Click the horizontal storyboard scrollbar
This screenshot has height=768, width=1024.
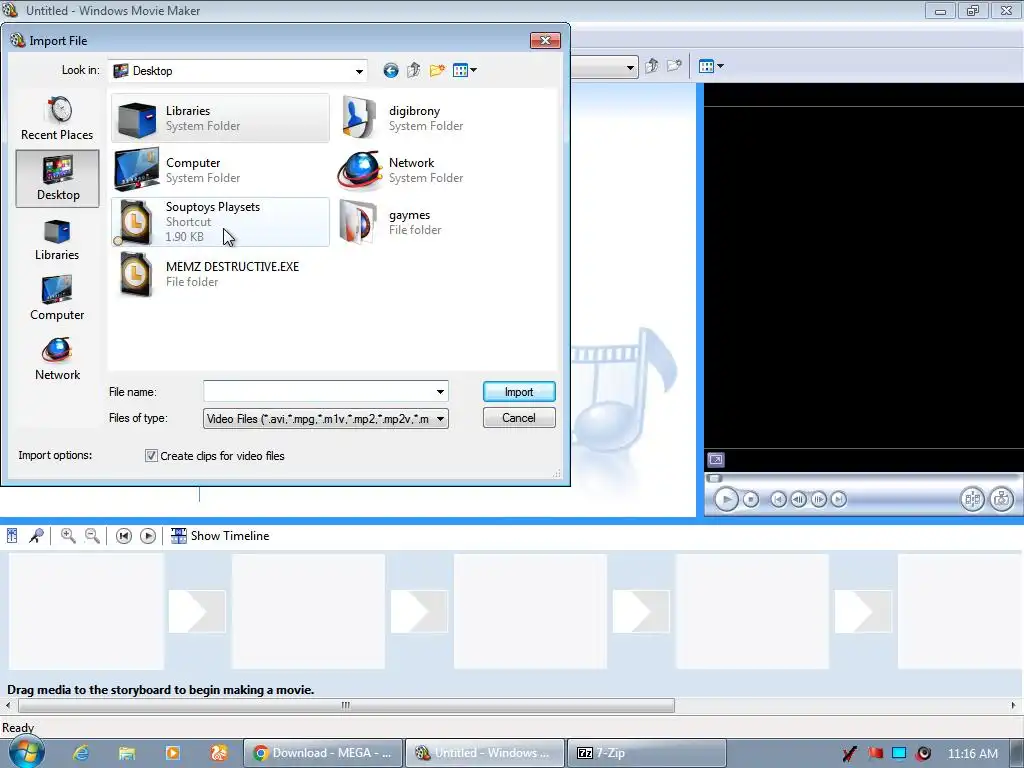(346, 705)
